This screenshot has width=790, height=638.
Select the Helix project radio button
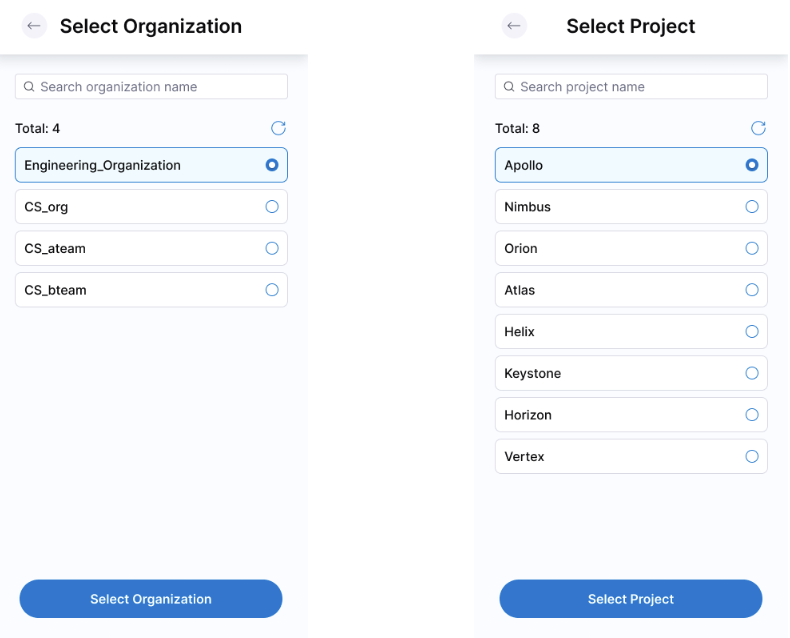752,331
